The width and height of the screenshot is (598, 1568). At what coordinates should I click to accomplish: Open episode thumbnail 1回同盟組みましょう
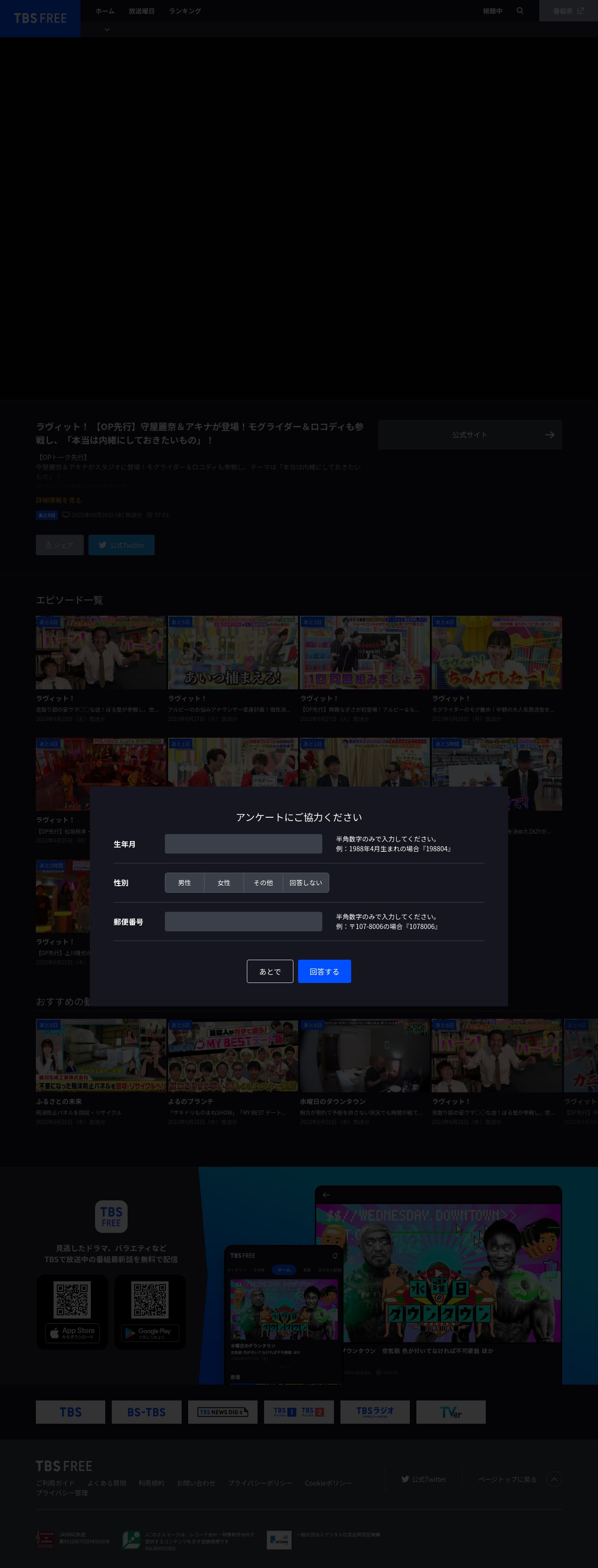point(365,653)
